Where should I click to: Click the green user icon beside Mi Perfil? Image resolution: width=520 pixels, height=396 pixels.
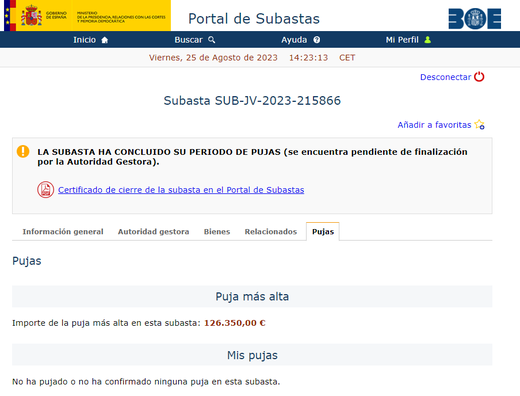pos(428,40)
